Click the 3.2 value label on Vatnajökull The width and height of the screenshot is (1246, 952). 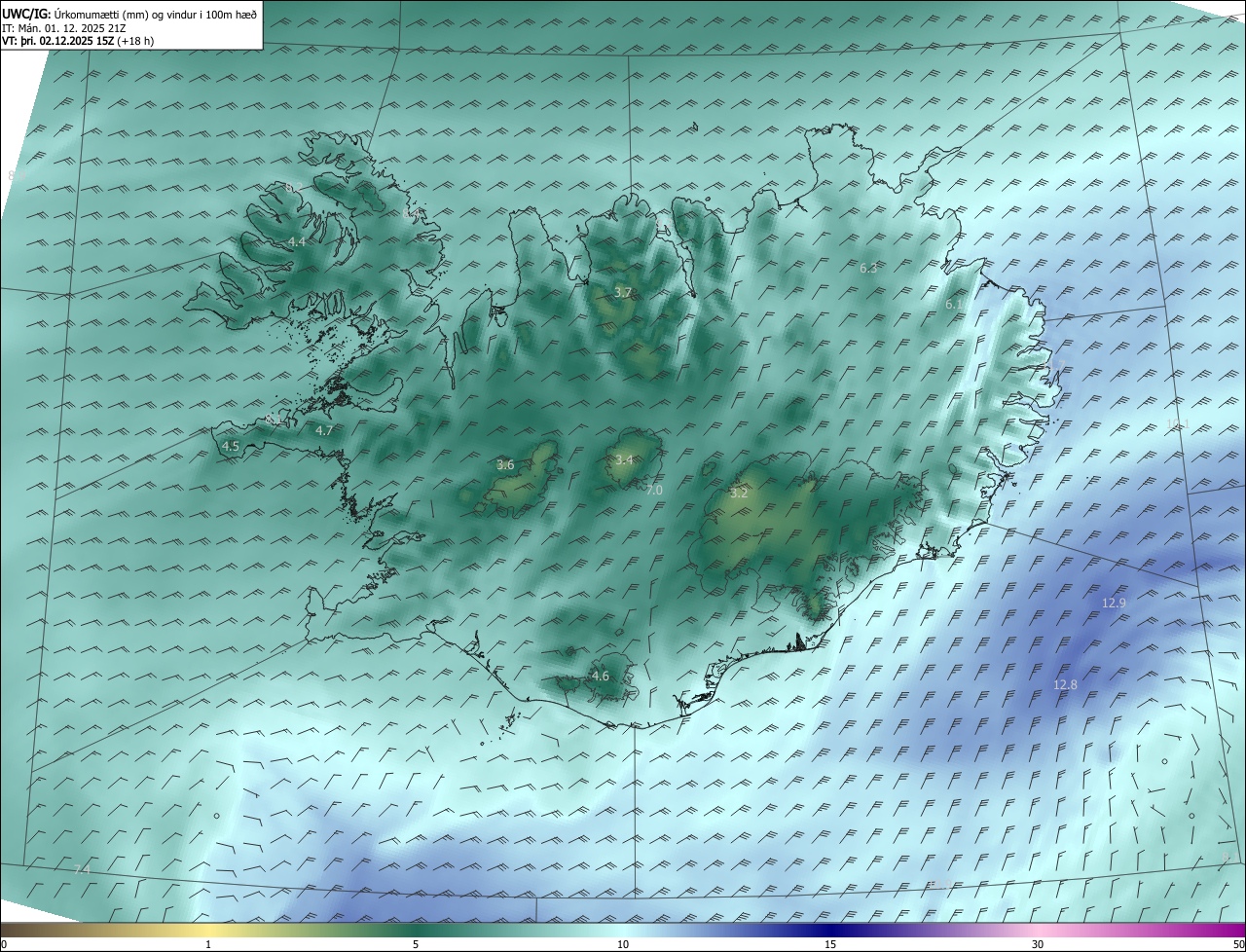click(739, 493)
